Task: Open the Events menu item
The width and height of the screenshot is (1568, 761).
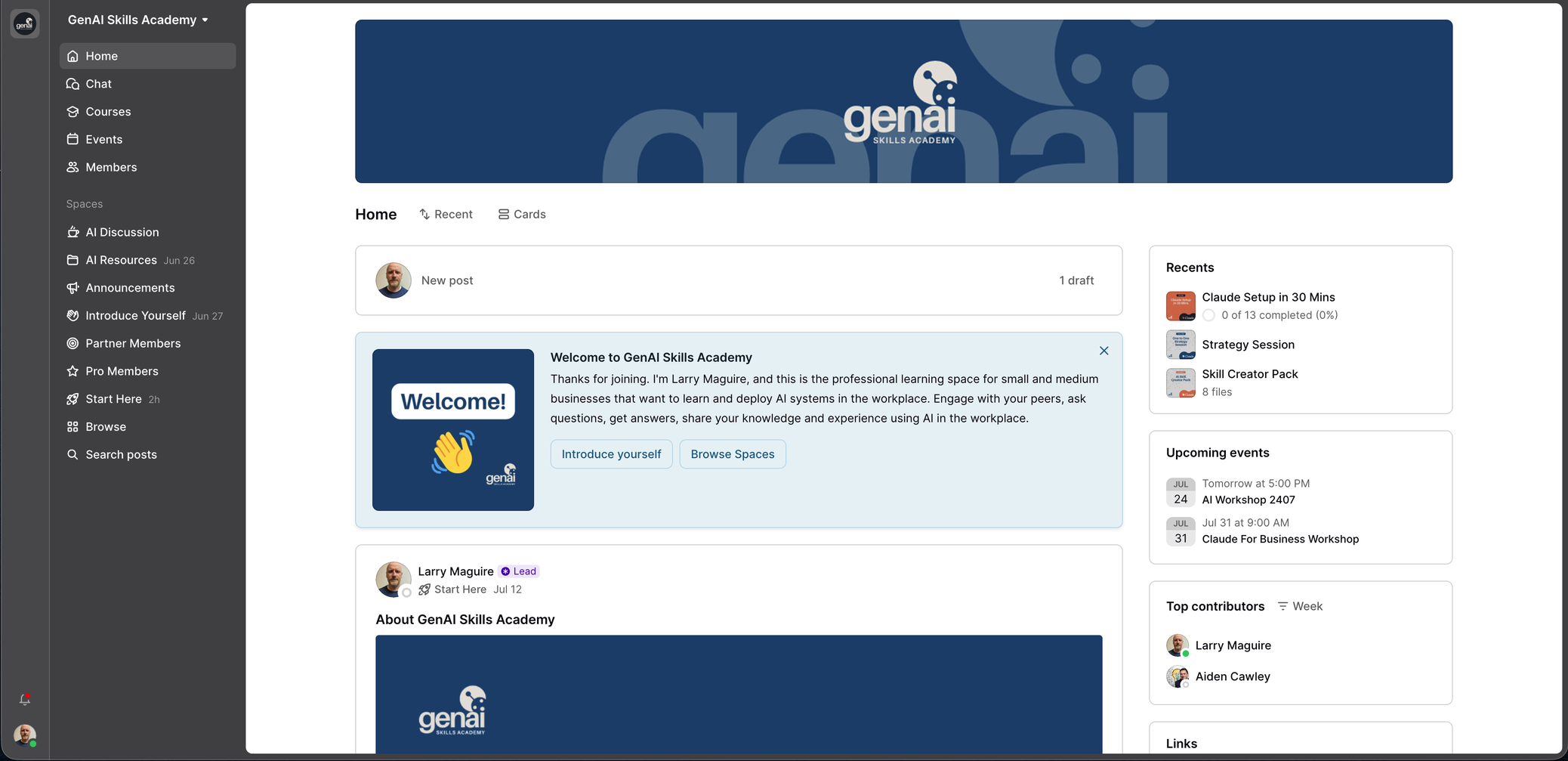Action: click(x=147, y=139)
